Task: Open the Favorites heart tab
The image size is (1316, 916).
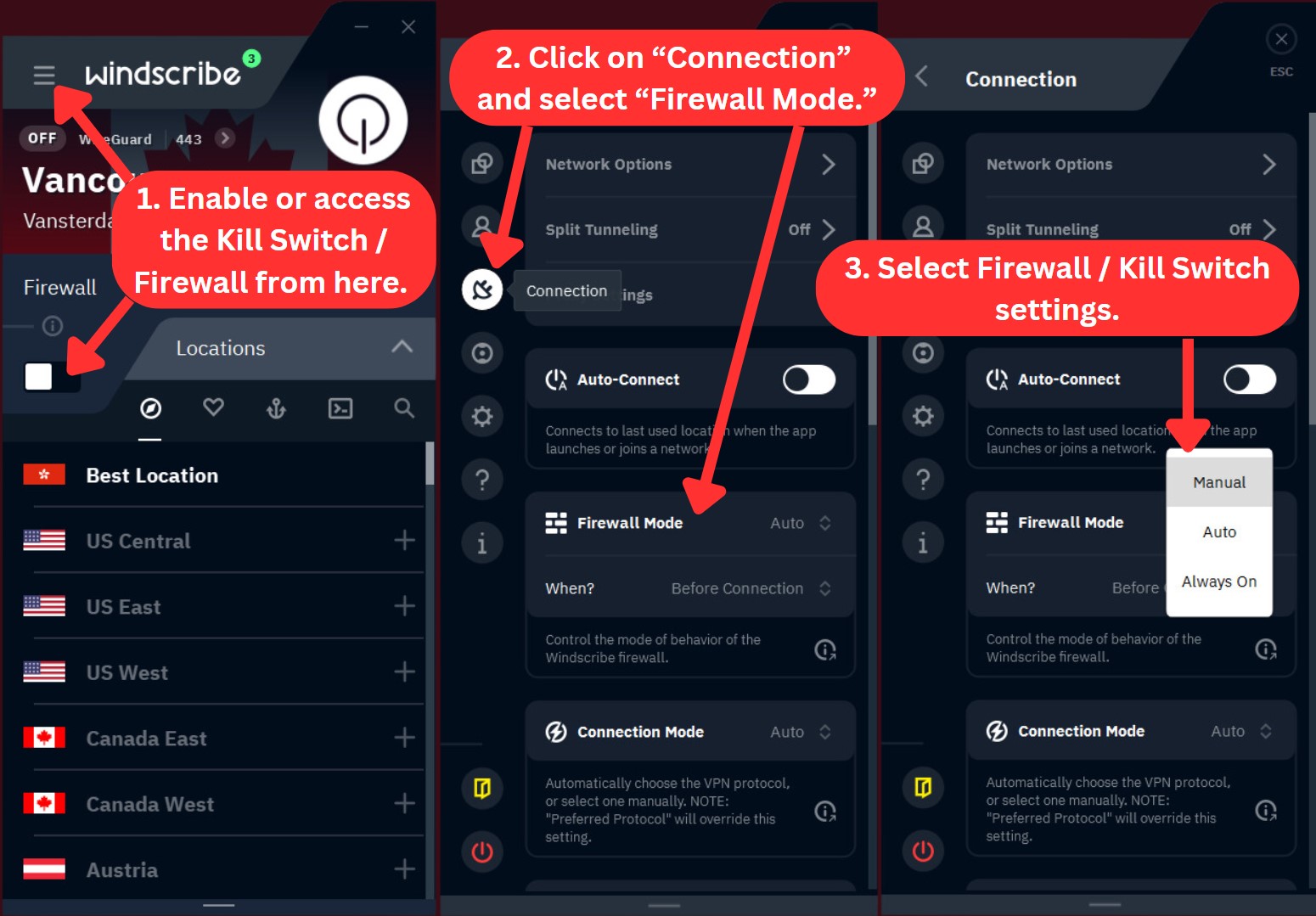Action: 213,407
